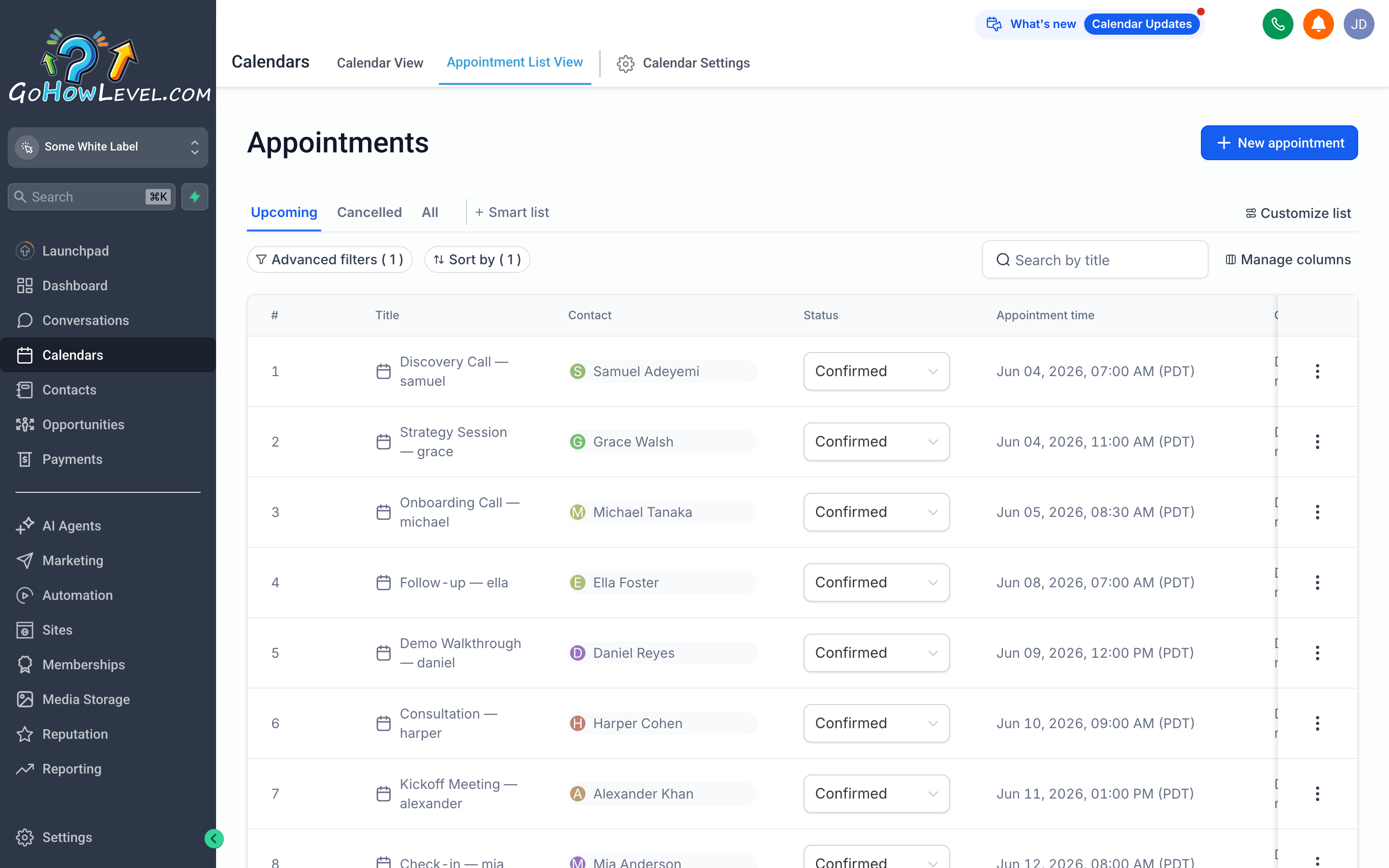Screen dimensions: 1389x868
Task: Open row actions menu for Daniel Reyes
Action: pos(1317,653)
